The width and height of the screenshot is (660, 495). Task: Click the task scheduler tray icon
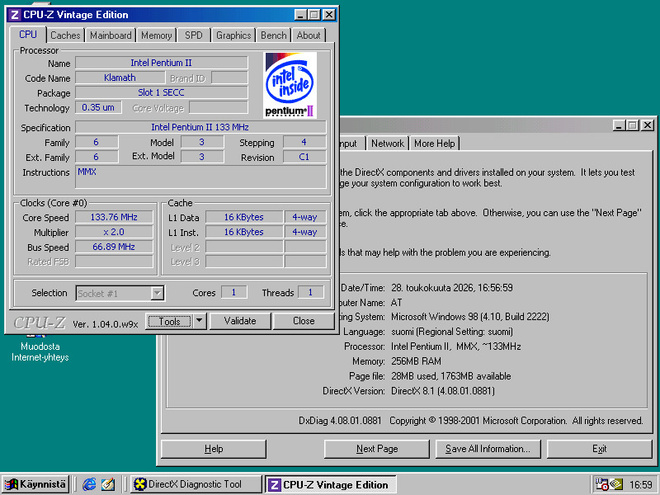coord(601,484)
